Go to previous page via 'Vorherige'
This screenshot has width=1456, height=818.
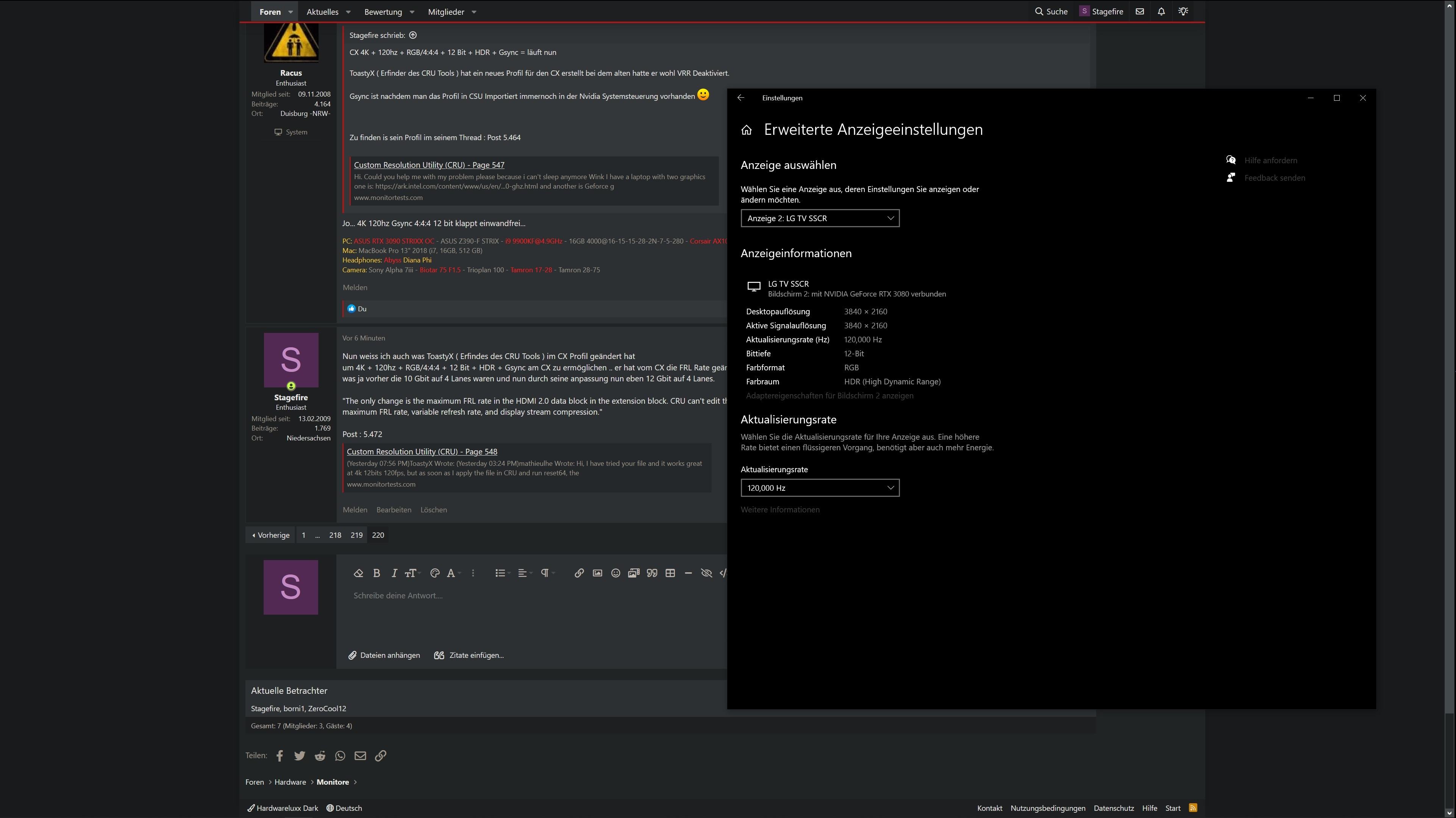click(271, 535)
